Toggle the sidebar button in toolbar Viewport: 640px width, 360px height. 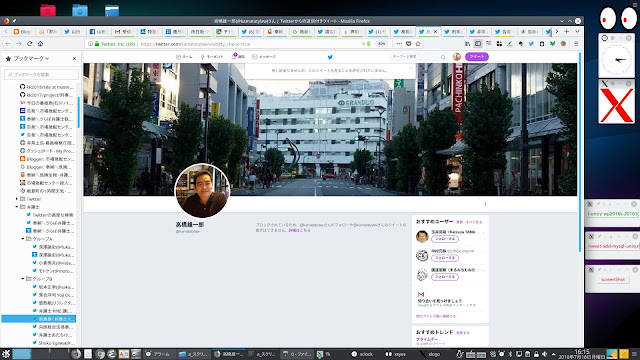pos(478,44)
